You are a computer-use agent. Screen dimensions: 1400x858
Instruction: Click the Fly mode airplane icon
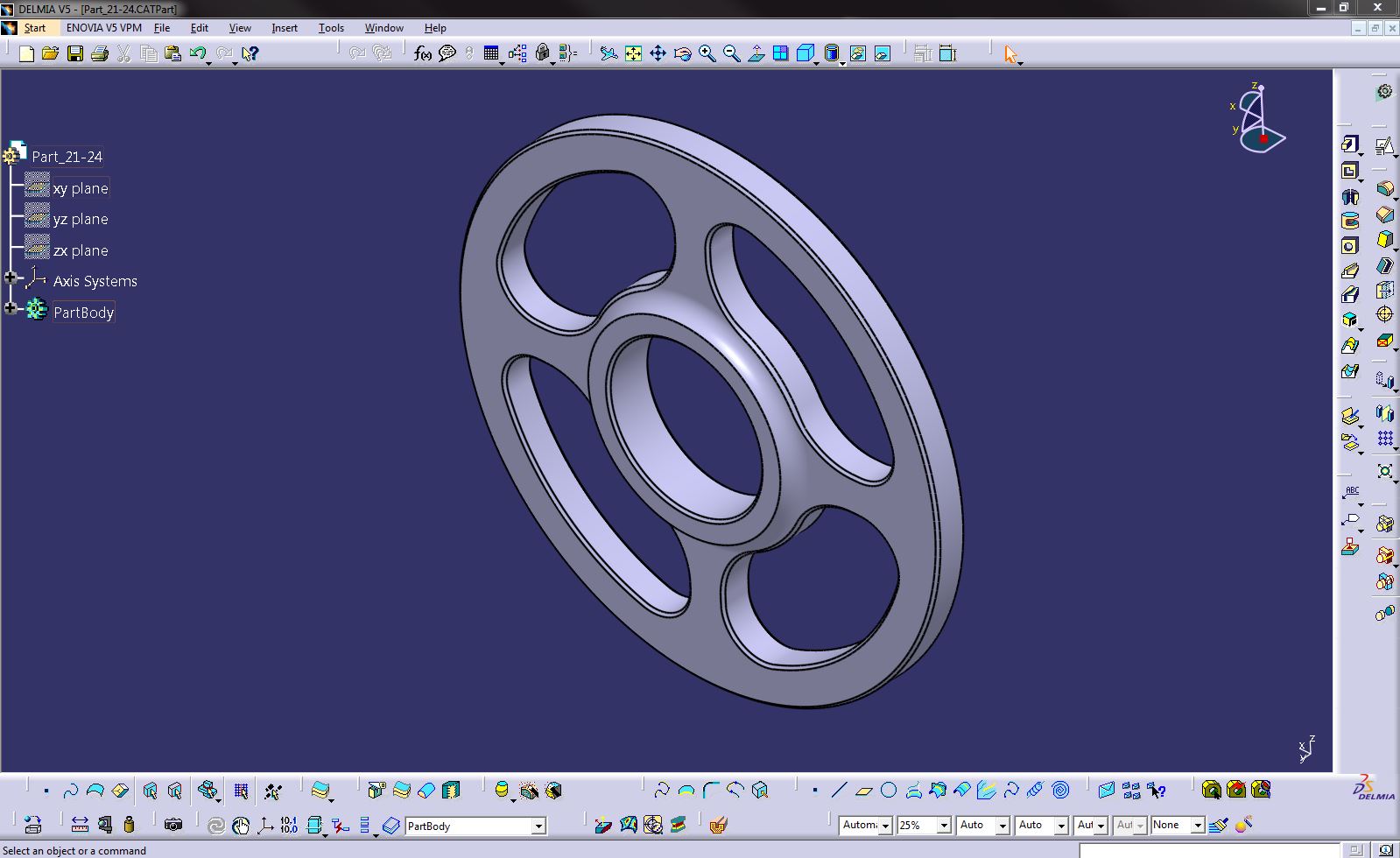click(609, 53)
